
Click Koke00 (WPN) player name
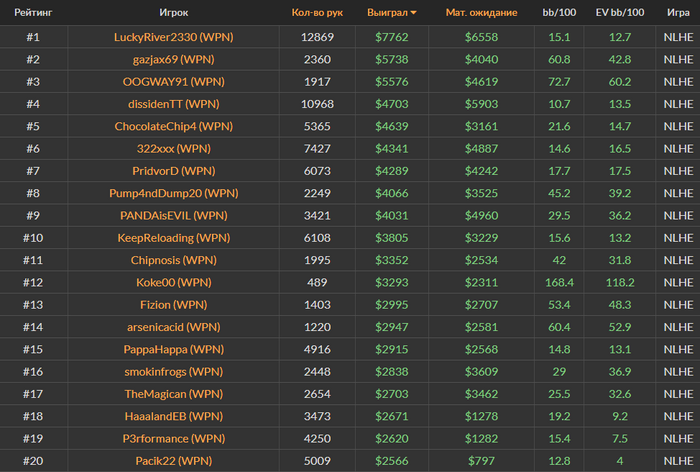174,283
